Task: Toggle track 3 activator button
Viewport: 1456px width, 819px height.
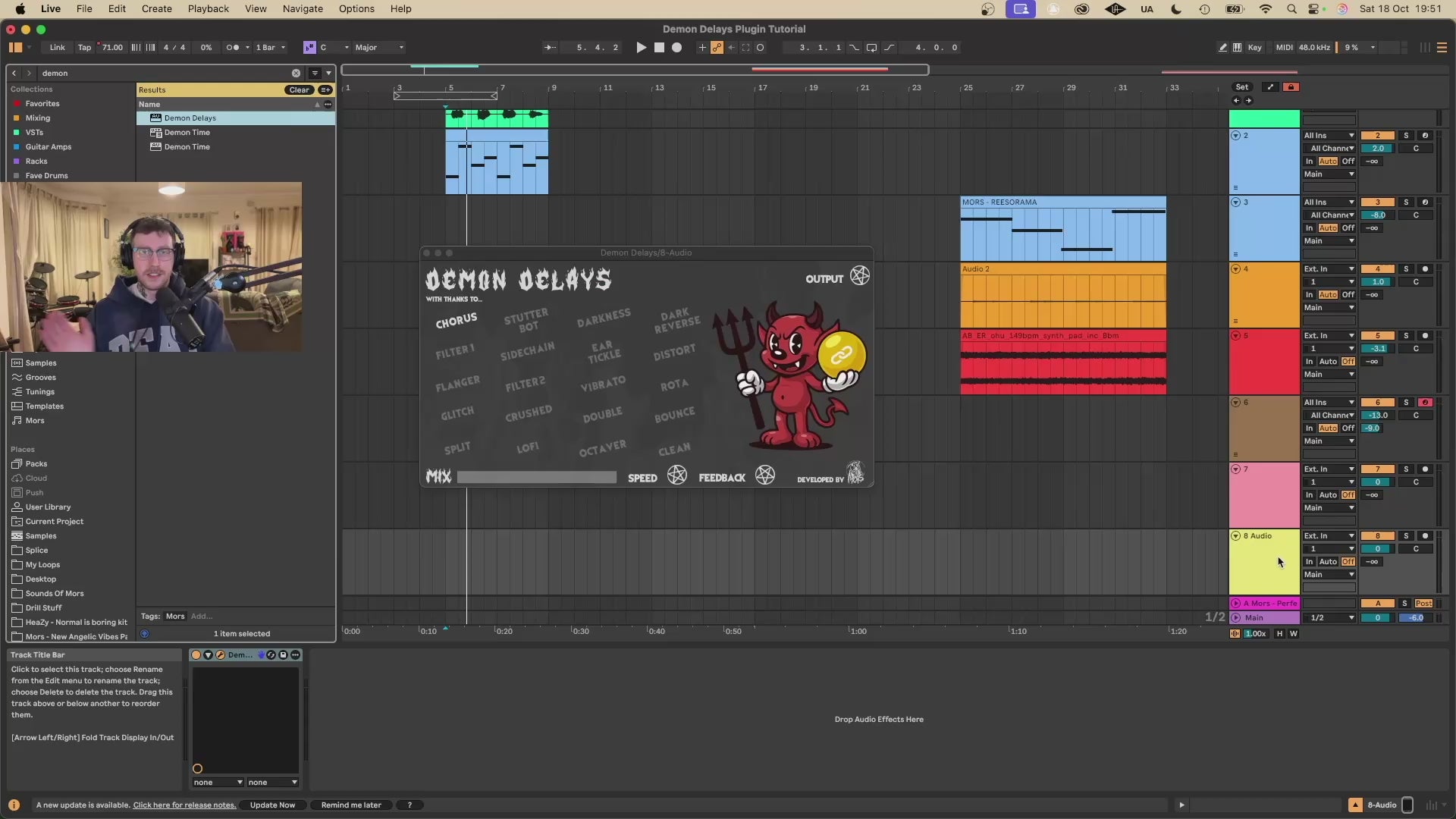Action: click(1378, 202)
